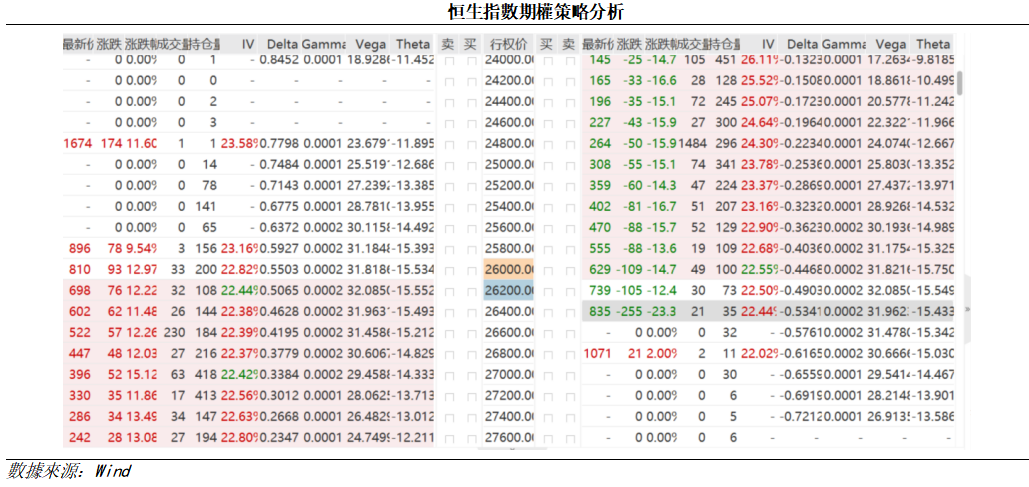Click the call-side IV column header

247,44
